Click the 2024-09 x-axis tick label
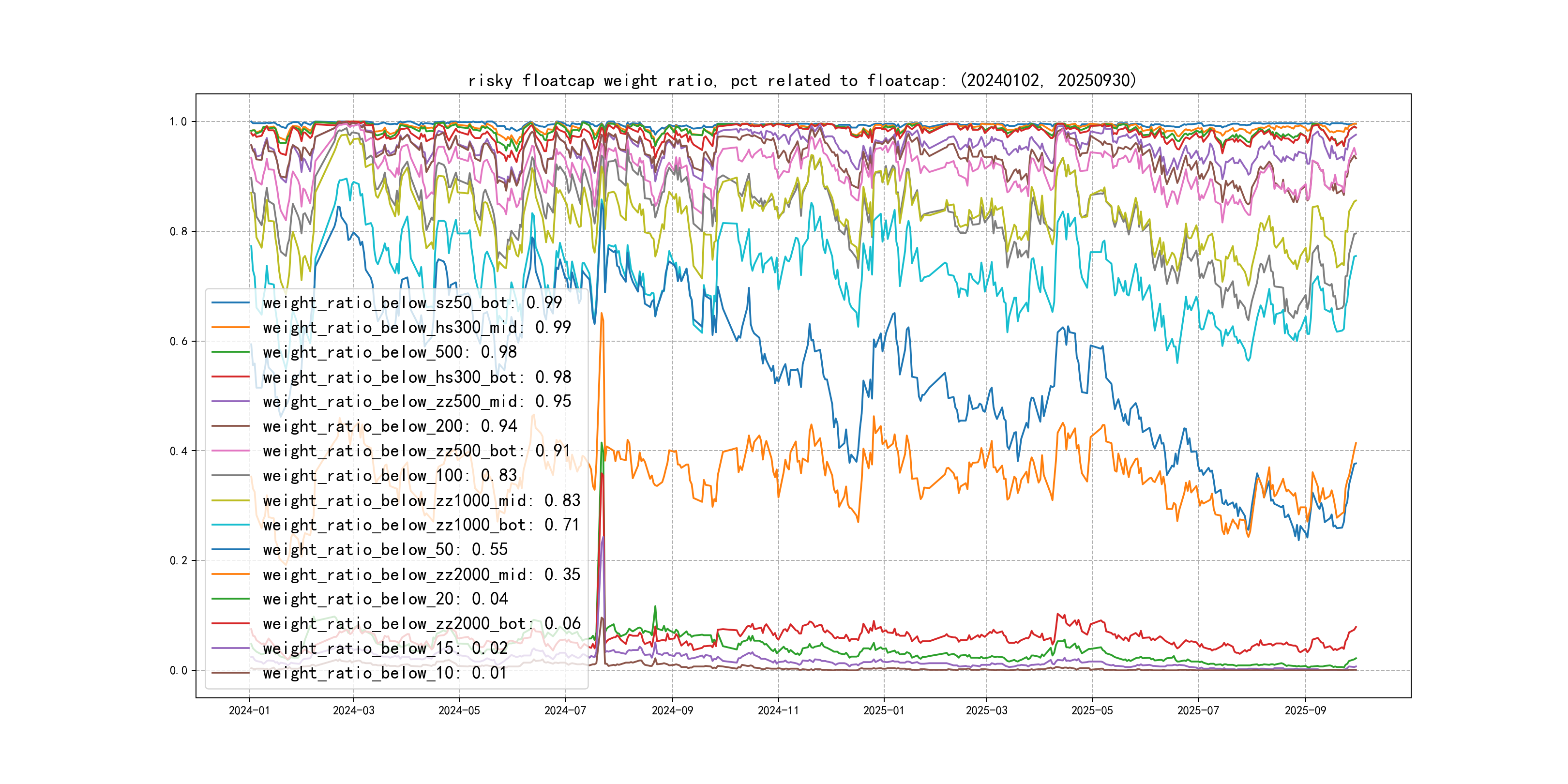This screenshot has height=784, width=1568. pos(672,710)
